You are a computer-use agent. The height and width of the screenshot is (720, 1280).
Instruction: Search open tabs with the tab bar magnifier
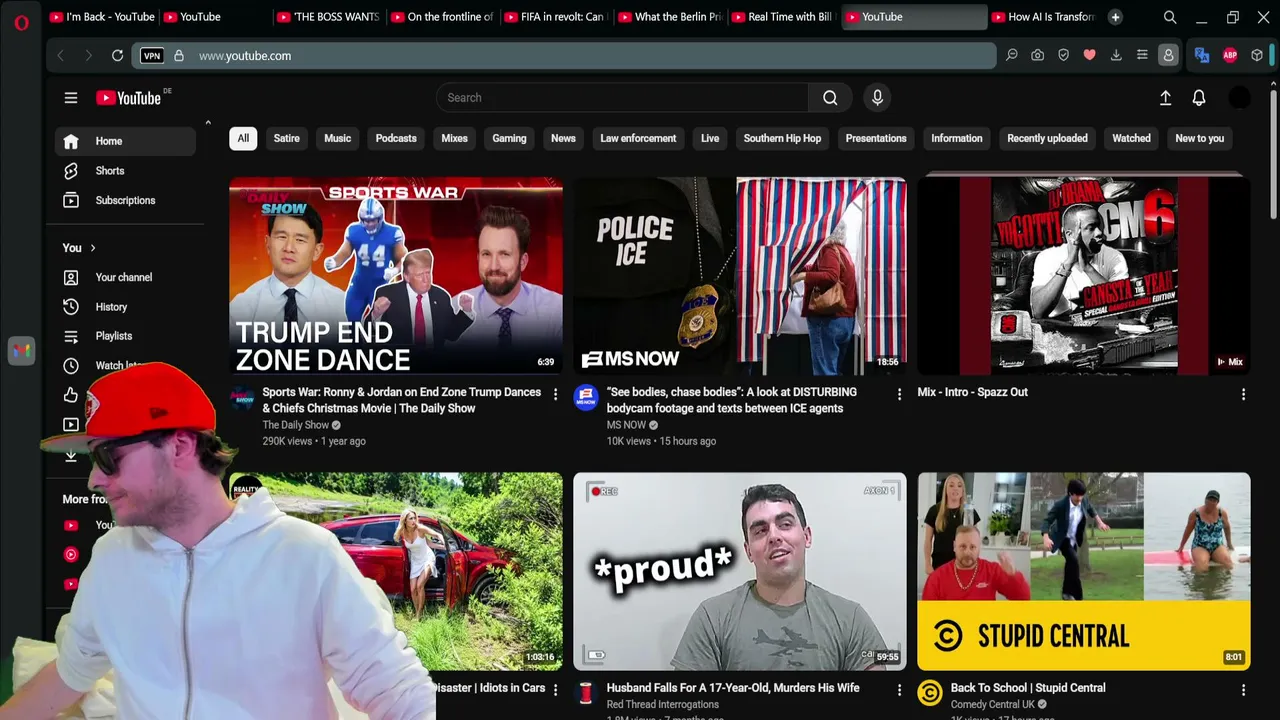[1170, 17]
